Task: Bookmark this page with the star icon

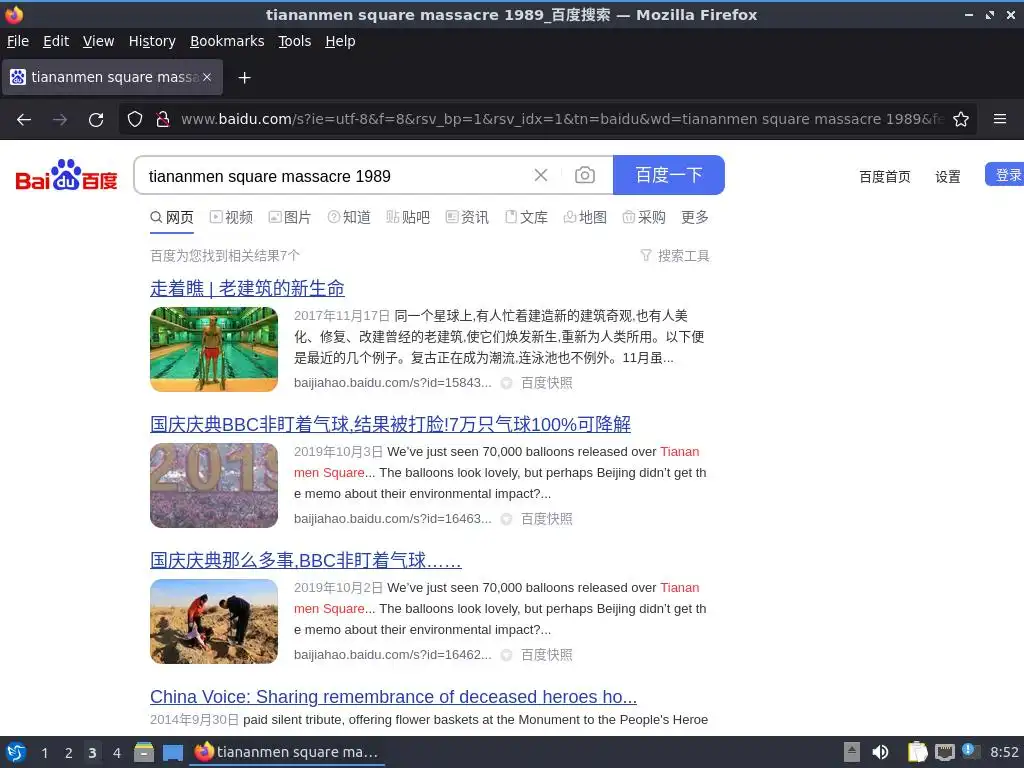Action: pyautogui.click(x=961, y=119)
